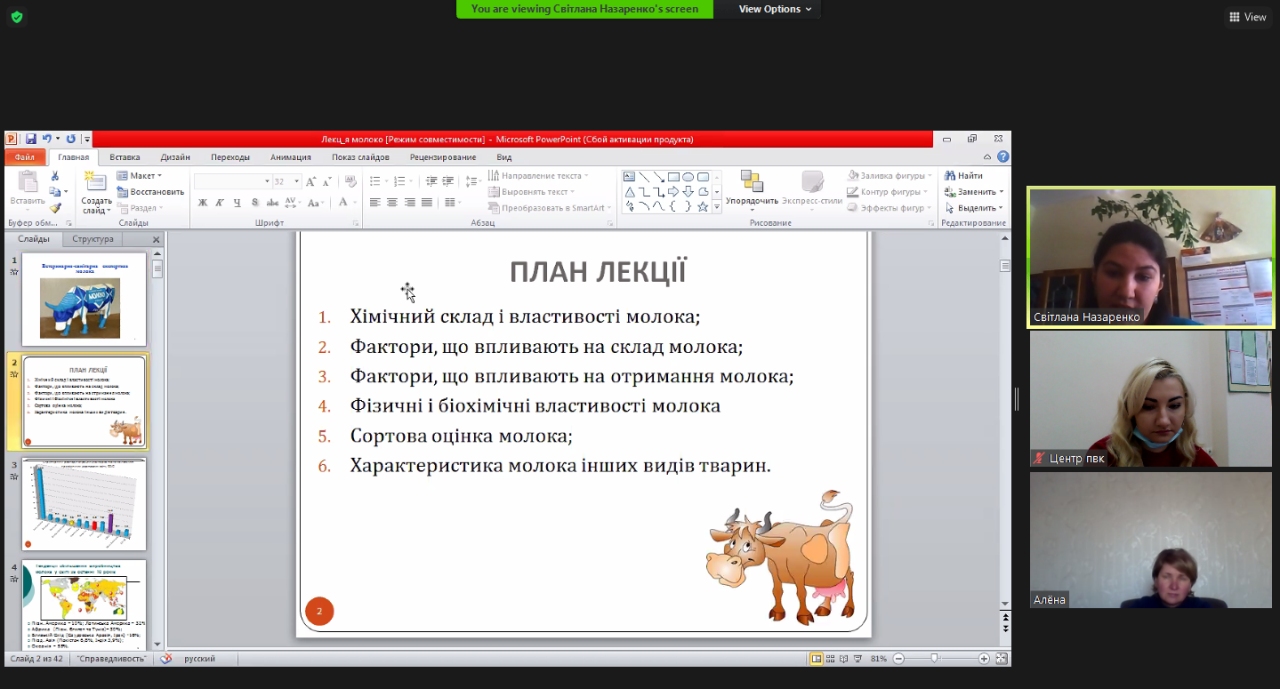Toggle italic (К) formatting
The width and height of the screenshot is (1280, 689).
[220, 202]
